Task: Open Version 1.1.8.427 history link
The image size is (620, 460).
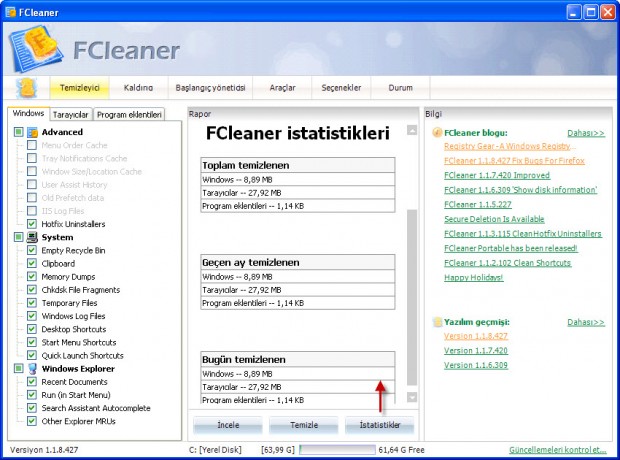Action: [x=476, y=336]
